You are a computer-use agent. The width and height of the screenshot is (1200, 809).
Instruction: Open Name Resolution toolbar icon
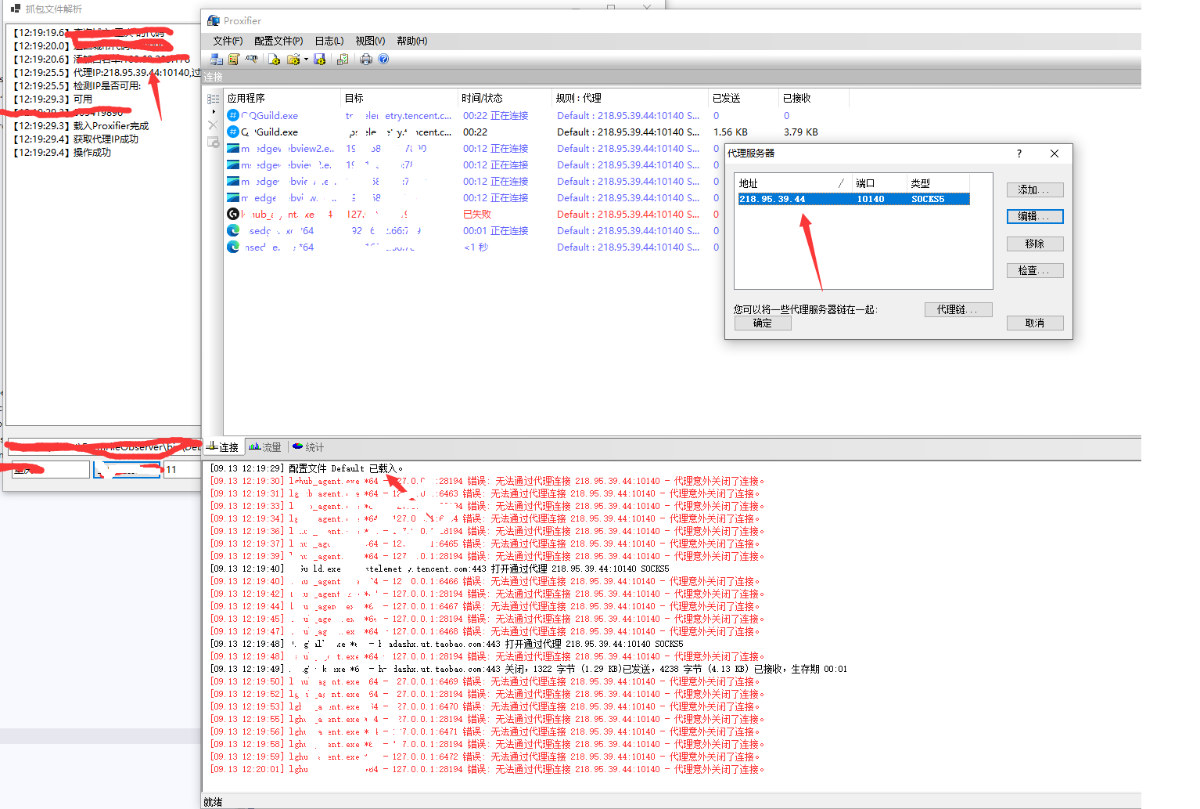[251, 59]
